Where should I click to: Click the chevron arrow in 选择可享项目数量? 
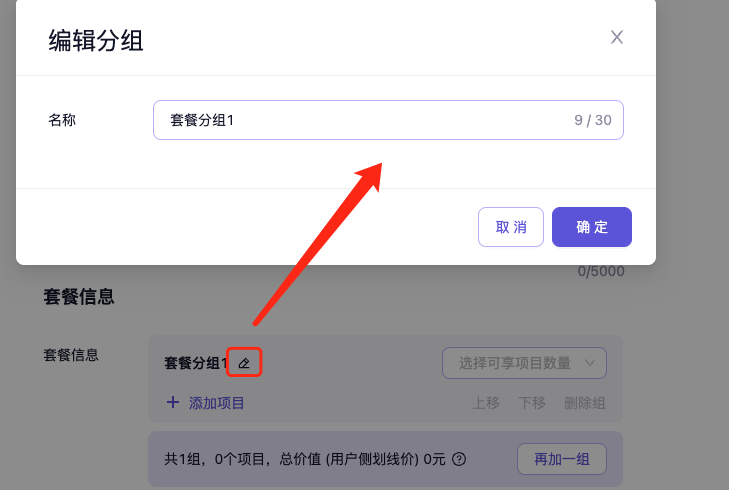tap(589, 362)
